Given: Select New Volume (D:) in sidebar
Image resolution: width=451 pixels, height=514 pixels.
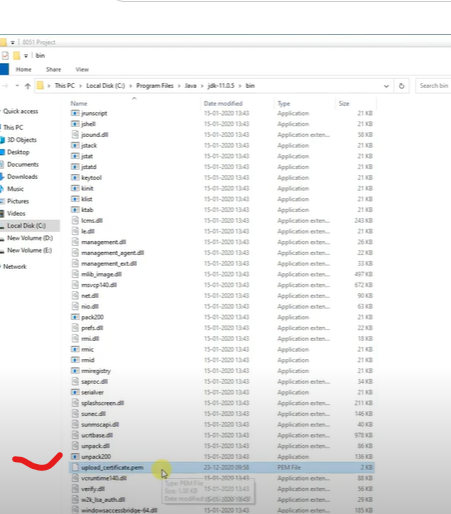Looking at the screenshot, I should point(30,238).
